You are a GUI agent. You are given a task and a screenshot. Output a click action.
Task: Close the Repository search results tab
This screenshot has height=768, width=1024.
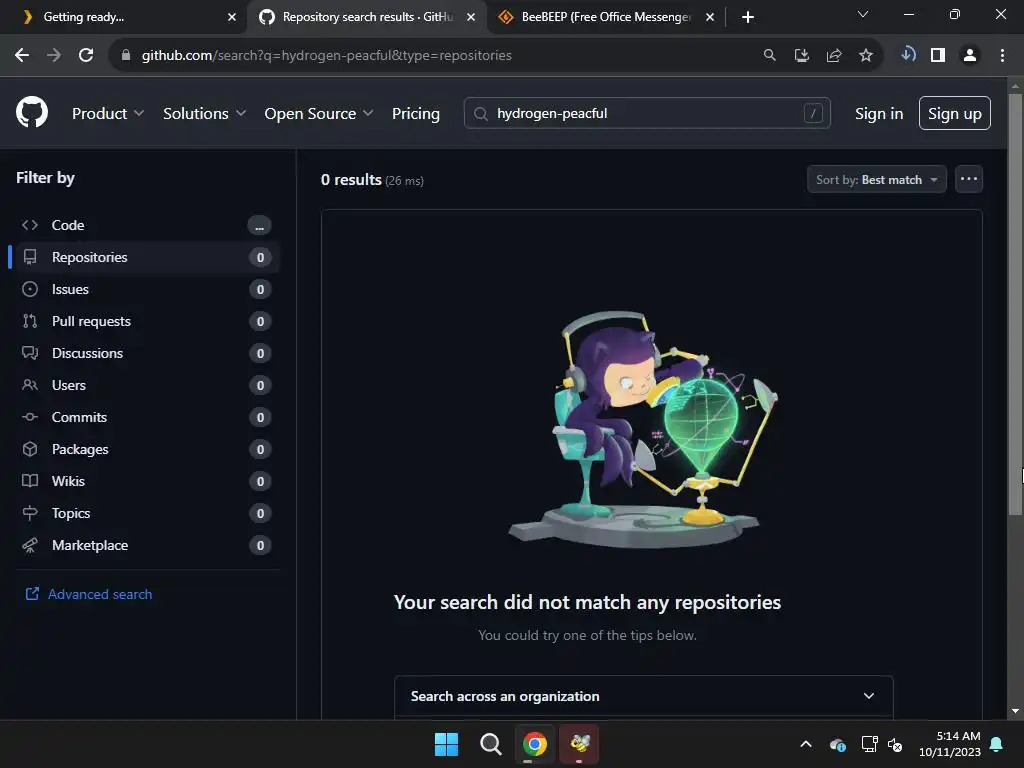point(471,17)
